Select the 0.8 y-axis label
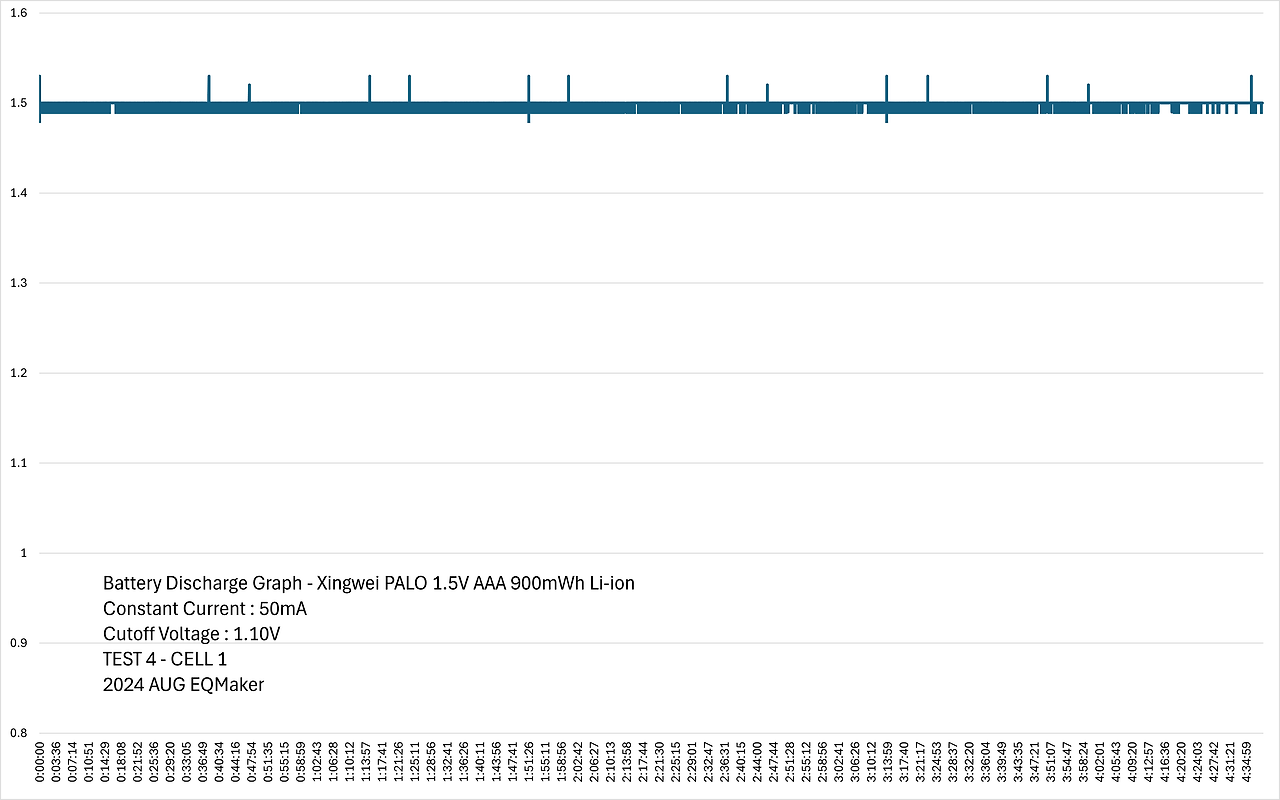 (18, 733)
